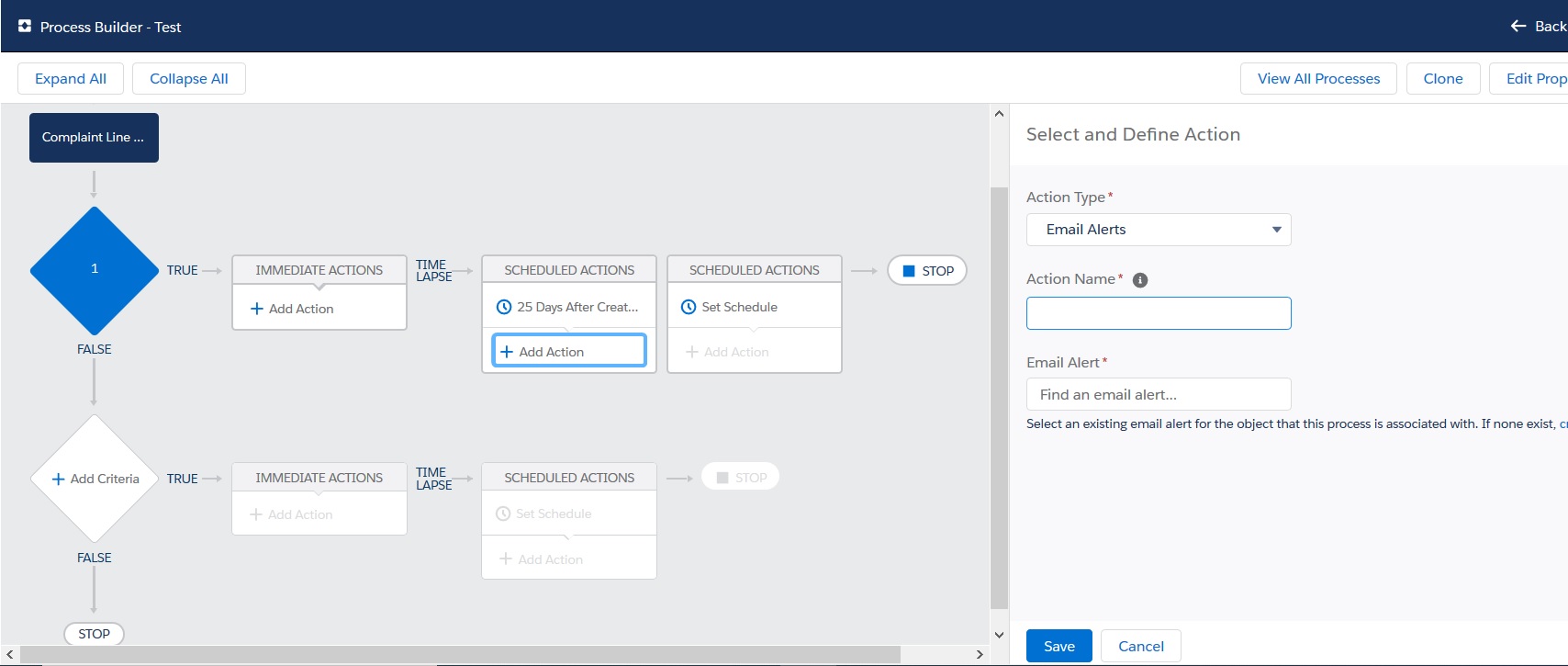This screenshot has height=666, width=1568.
Task: Cancel the action definition
Action: click(x=1140, y=647)
